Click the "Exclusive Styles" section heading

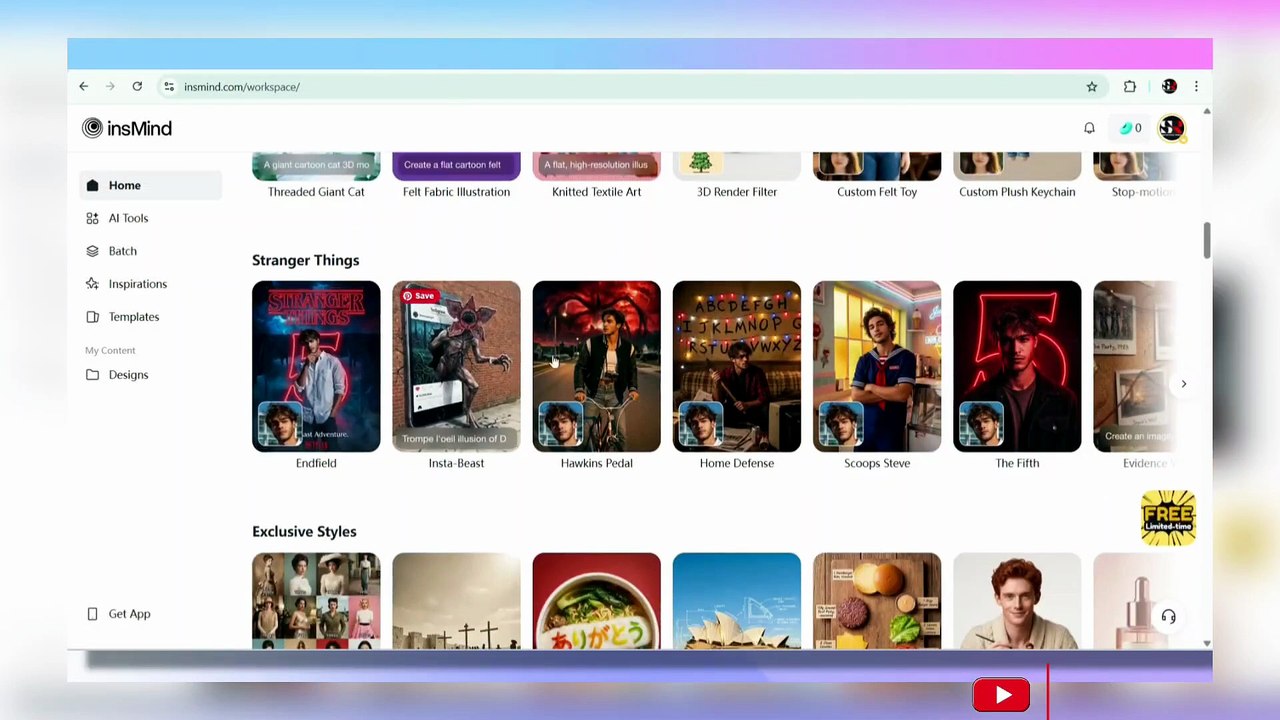pyautogui.click(x=304, y=532)
